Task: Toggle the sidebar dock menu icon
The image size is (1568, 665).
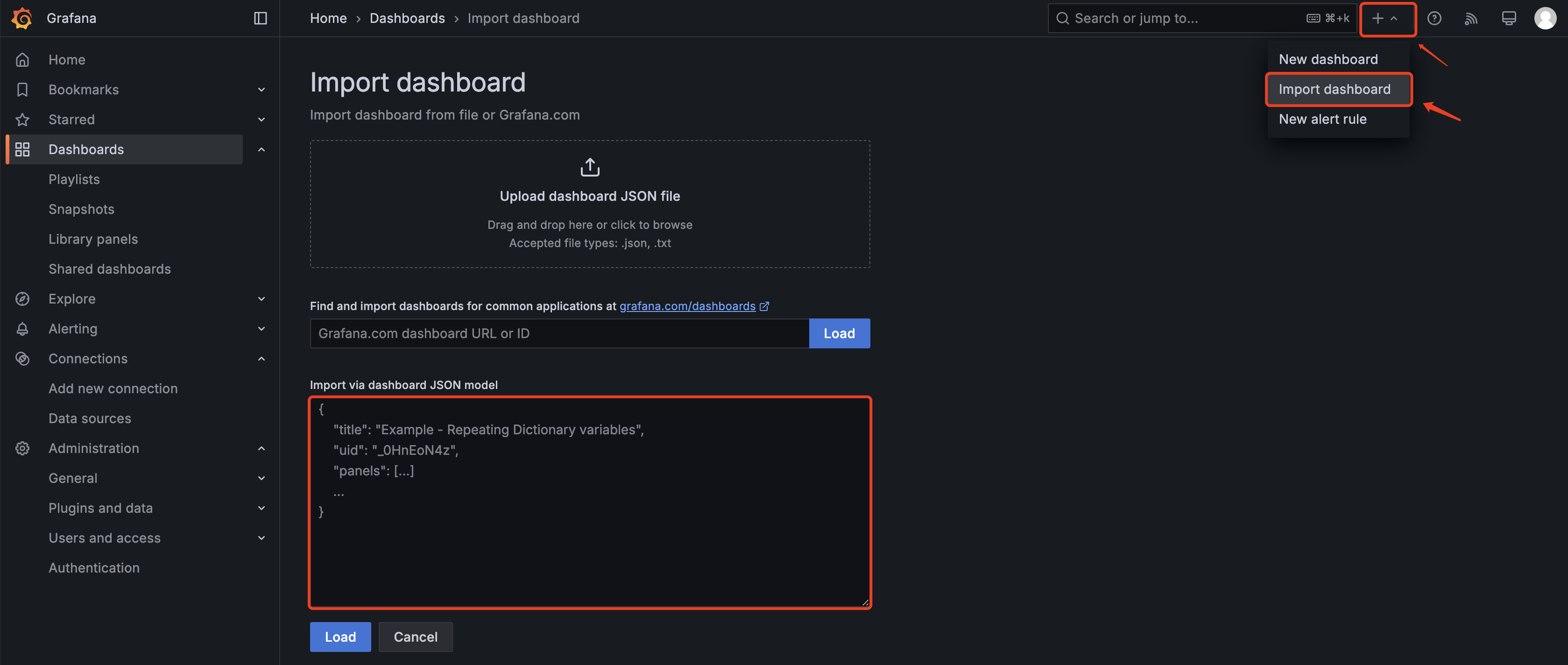Action: [x=261, y=18]
